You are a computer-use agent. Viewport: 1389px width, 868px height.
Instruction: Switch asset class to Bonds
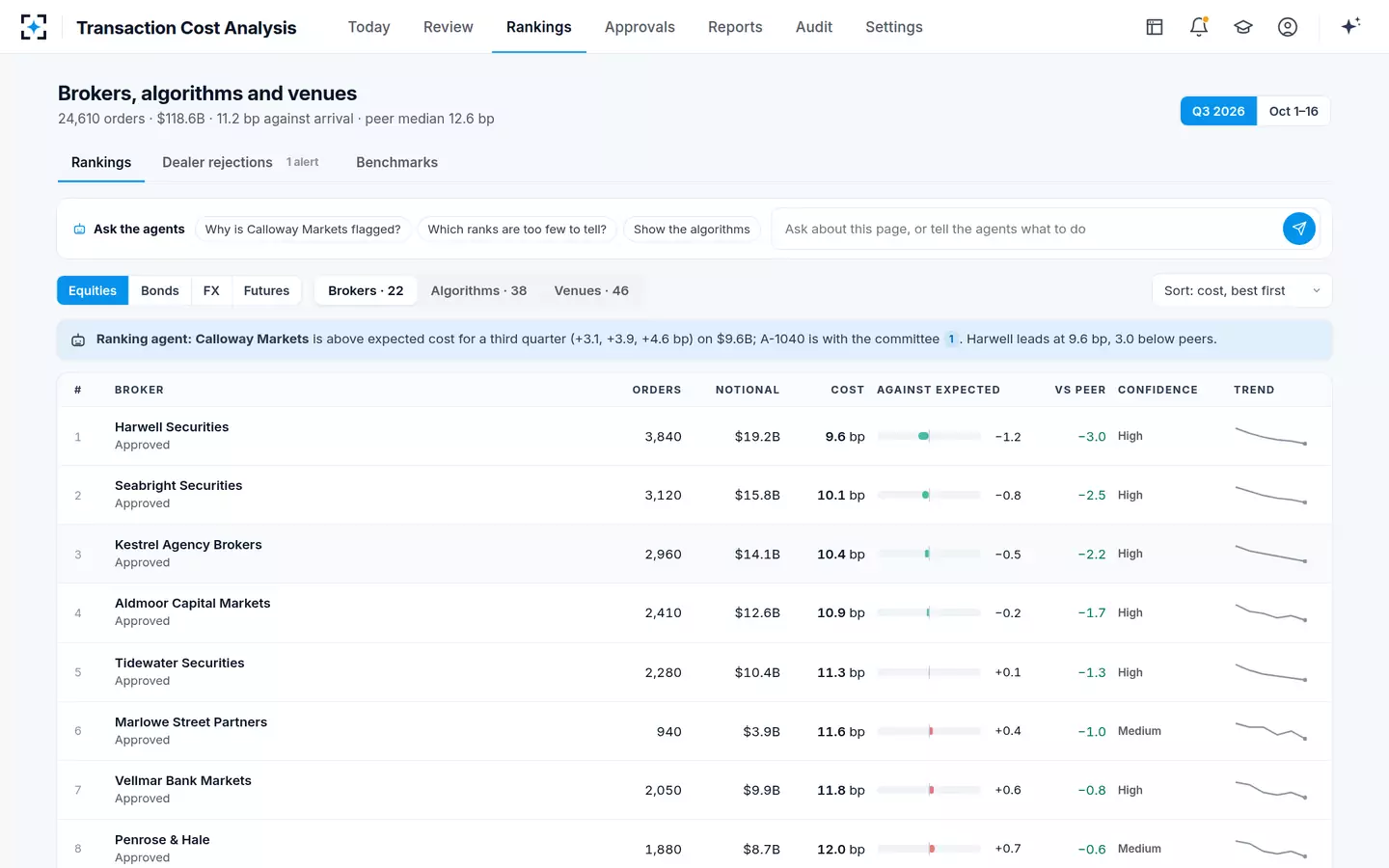tap(160, 290)
